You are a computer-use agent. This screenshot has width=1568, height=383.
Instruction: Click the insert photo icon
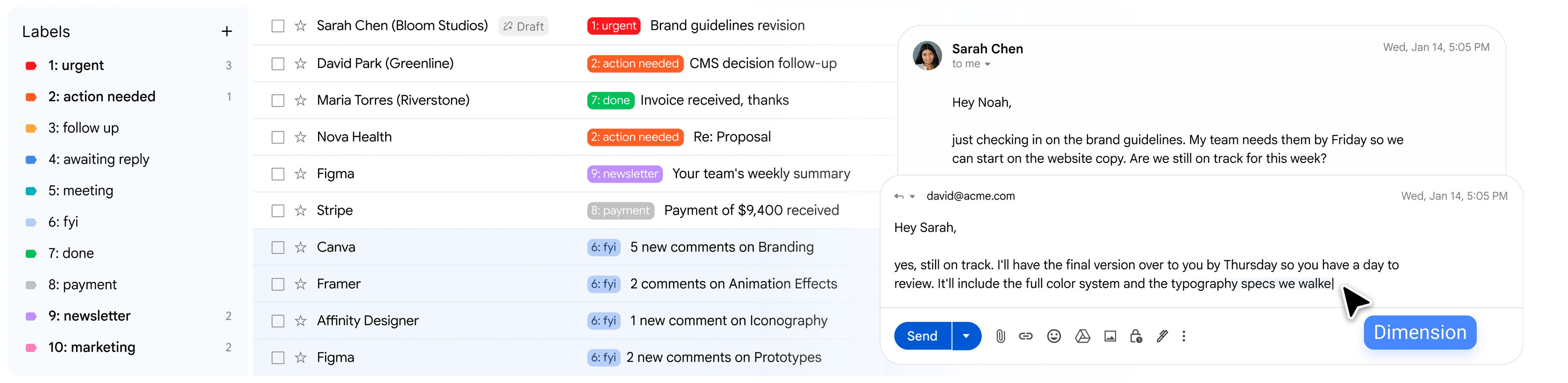(1110, 336)
